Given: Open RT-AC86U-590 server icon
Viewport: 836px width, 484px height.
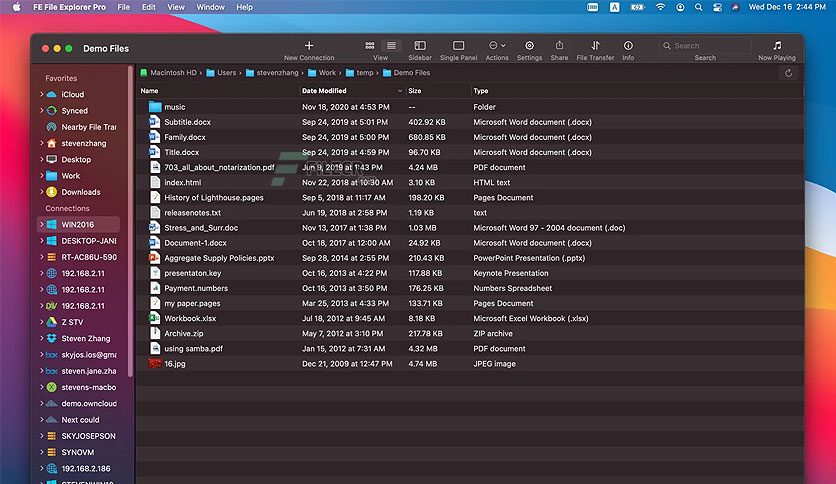Looking at the screenshot, I should [52, 257].
